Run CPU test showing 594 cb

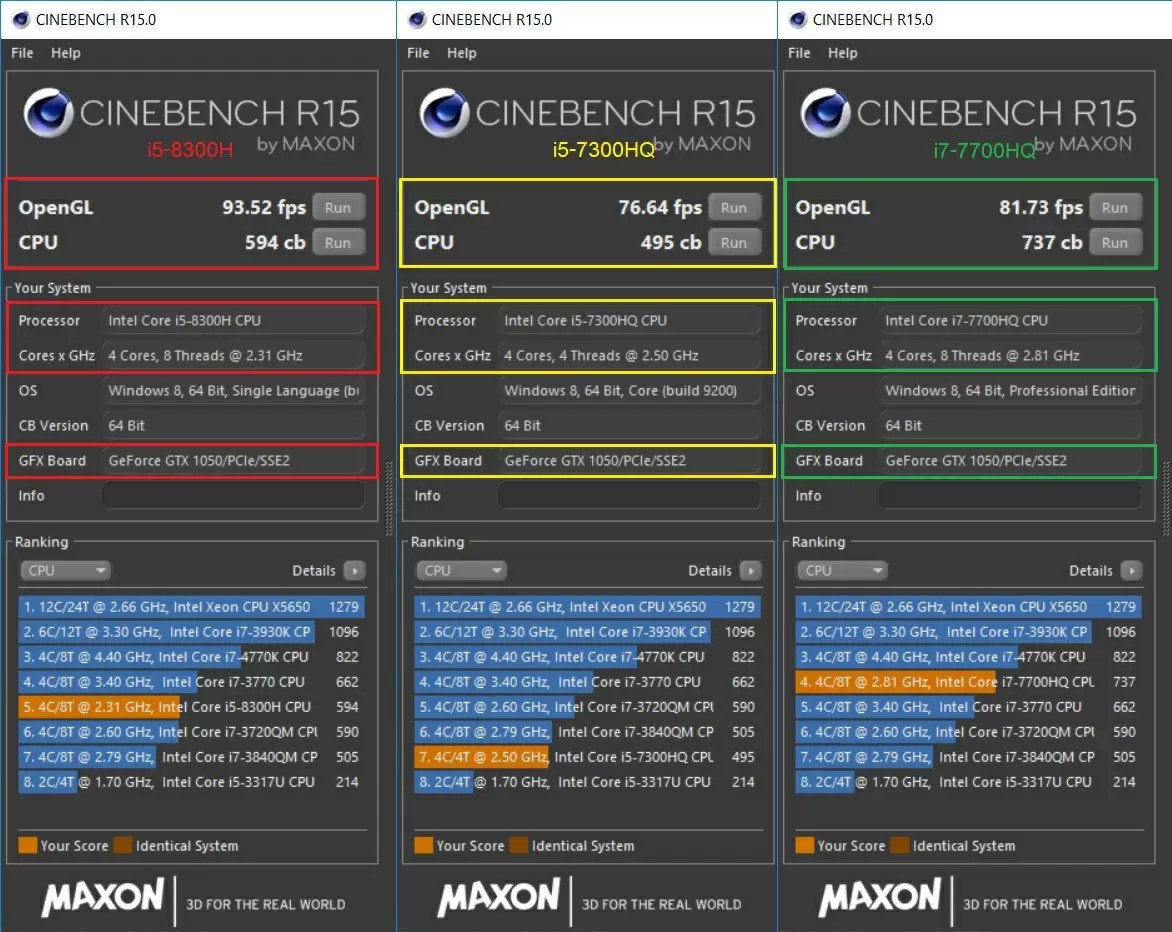(x=338, y=243)
